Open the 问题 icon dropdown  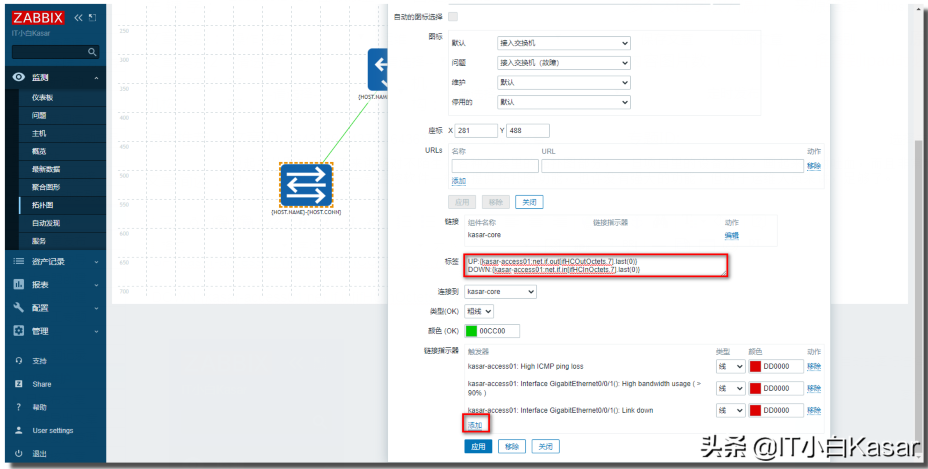[563, 63]
